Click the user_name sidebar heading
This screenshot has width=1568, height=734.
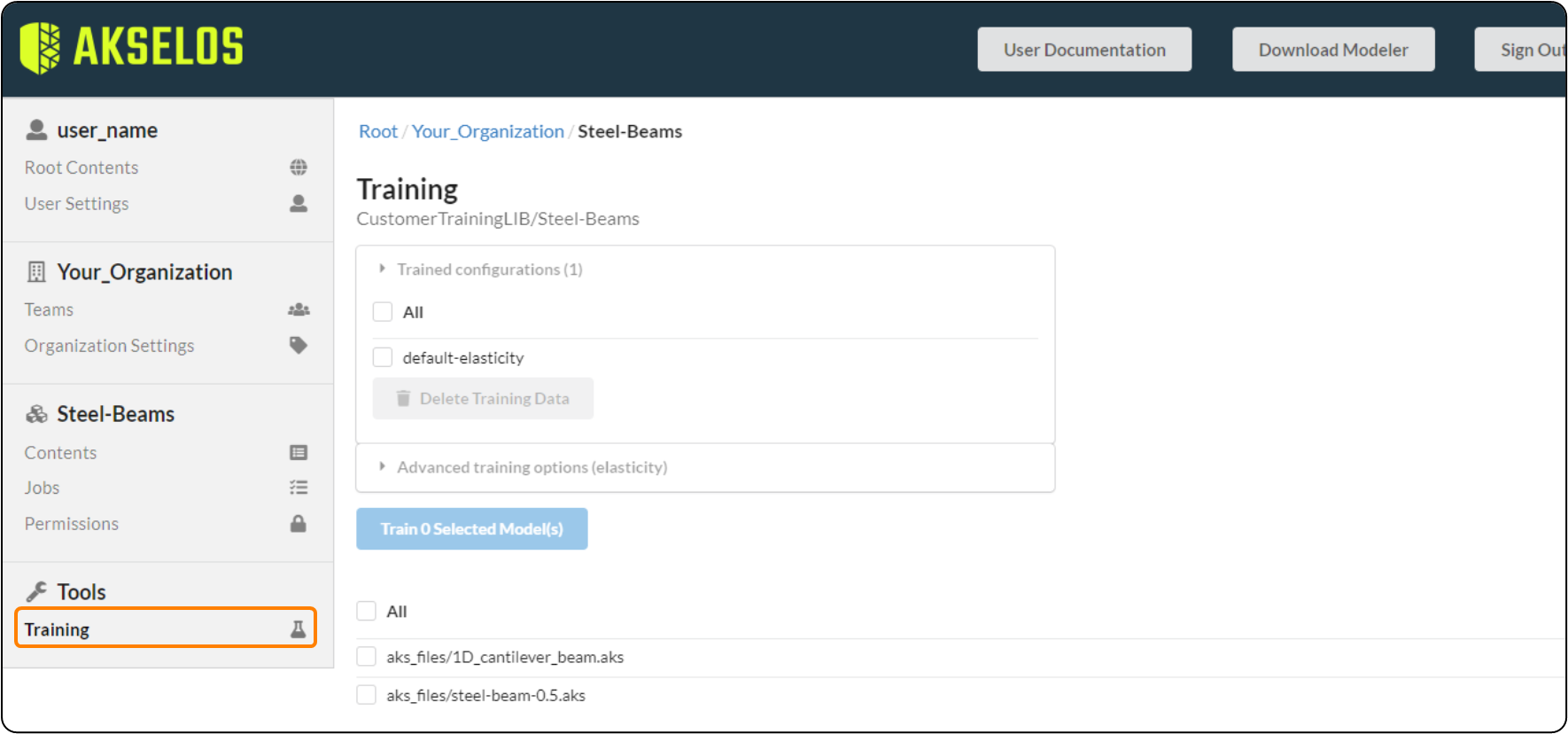107,130
